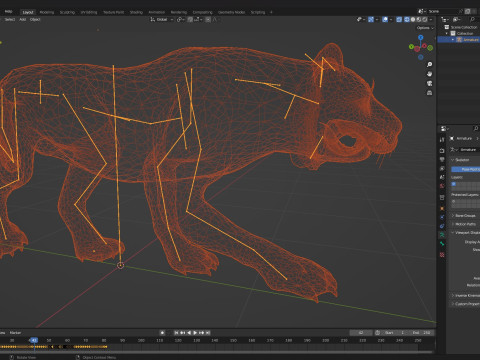Toggle viewport gizmos display
The width and height of the screenshot is (480, 360).
(x=371, y=20)
